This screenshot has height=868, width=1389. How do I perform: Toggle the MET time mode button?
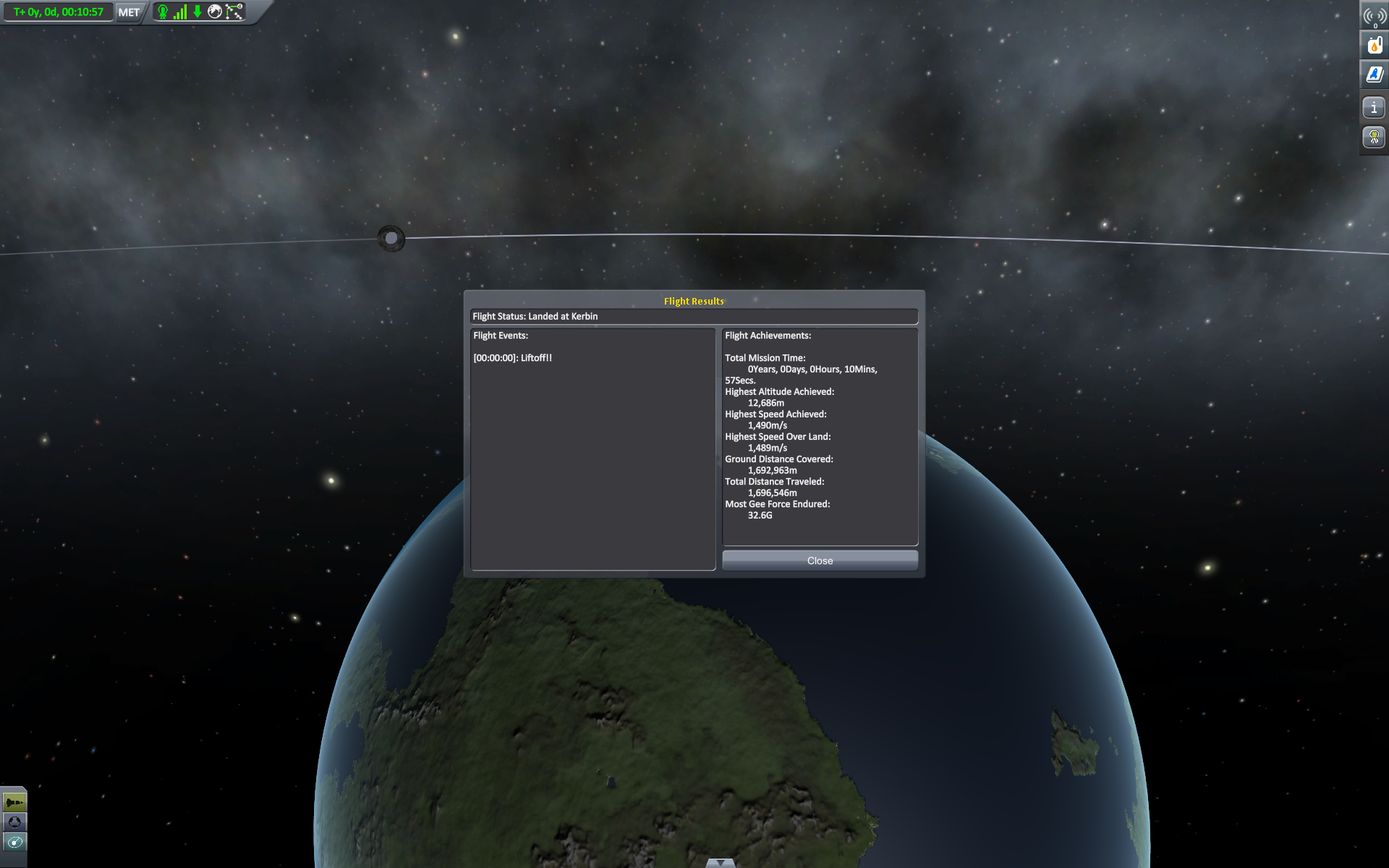point(129,12)
